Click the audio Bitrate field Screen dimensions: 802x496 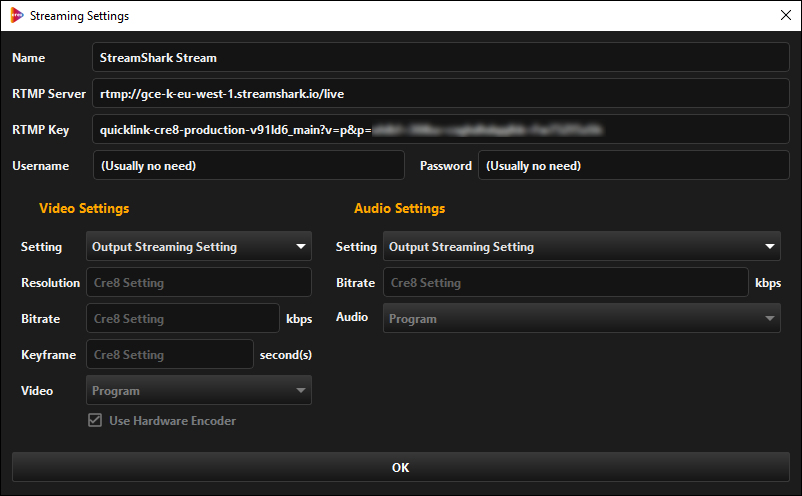coord(565,282)
